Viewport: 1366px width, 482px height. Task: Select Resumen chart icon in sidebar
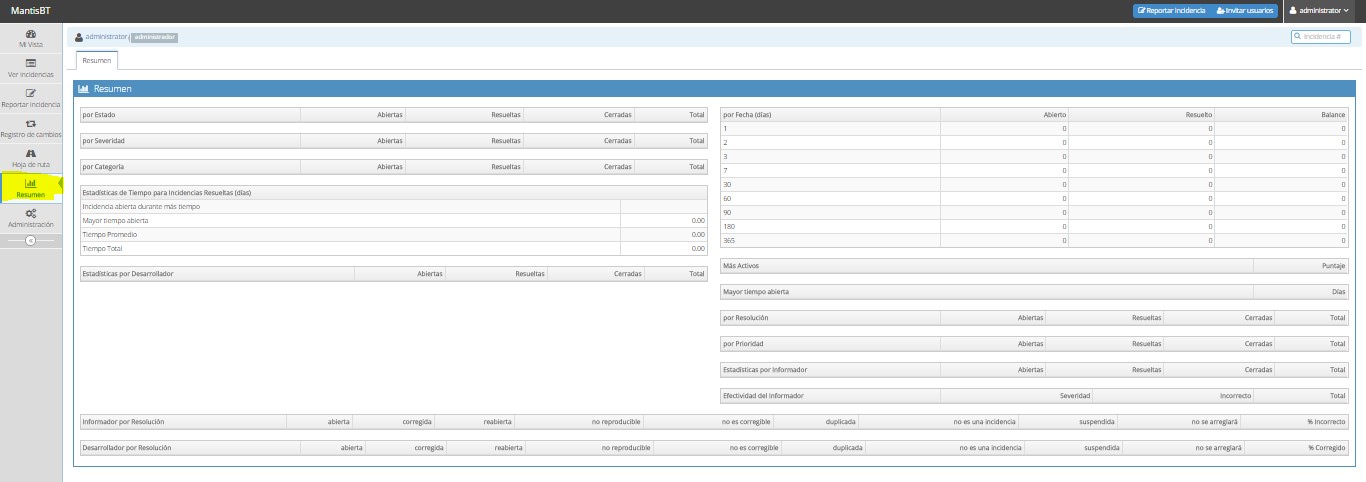[x=31, y=184]
